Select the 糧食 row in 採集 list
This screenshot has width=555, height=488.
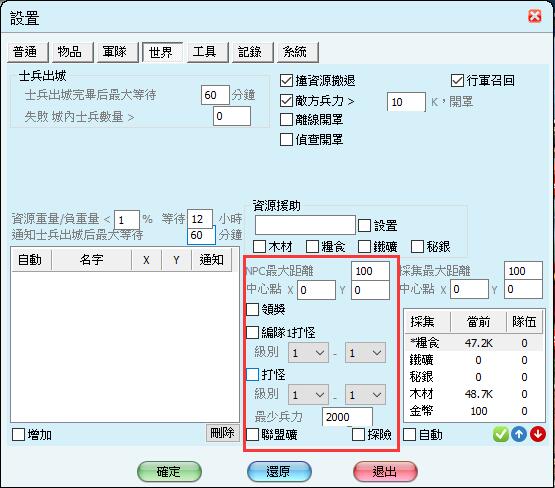point(474,343)
